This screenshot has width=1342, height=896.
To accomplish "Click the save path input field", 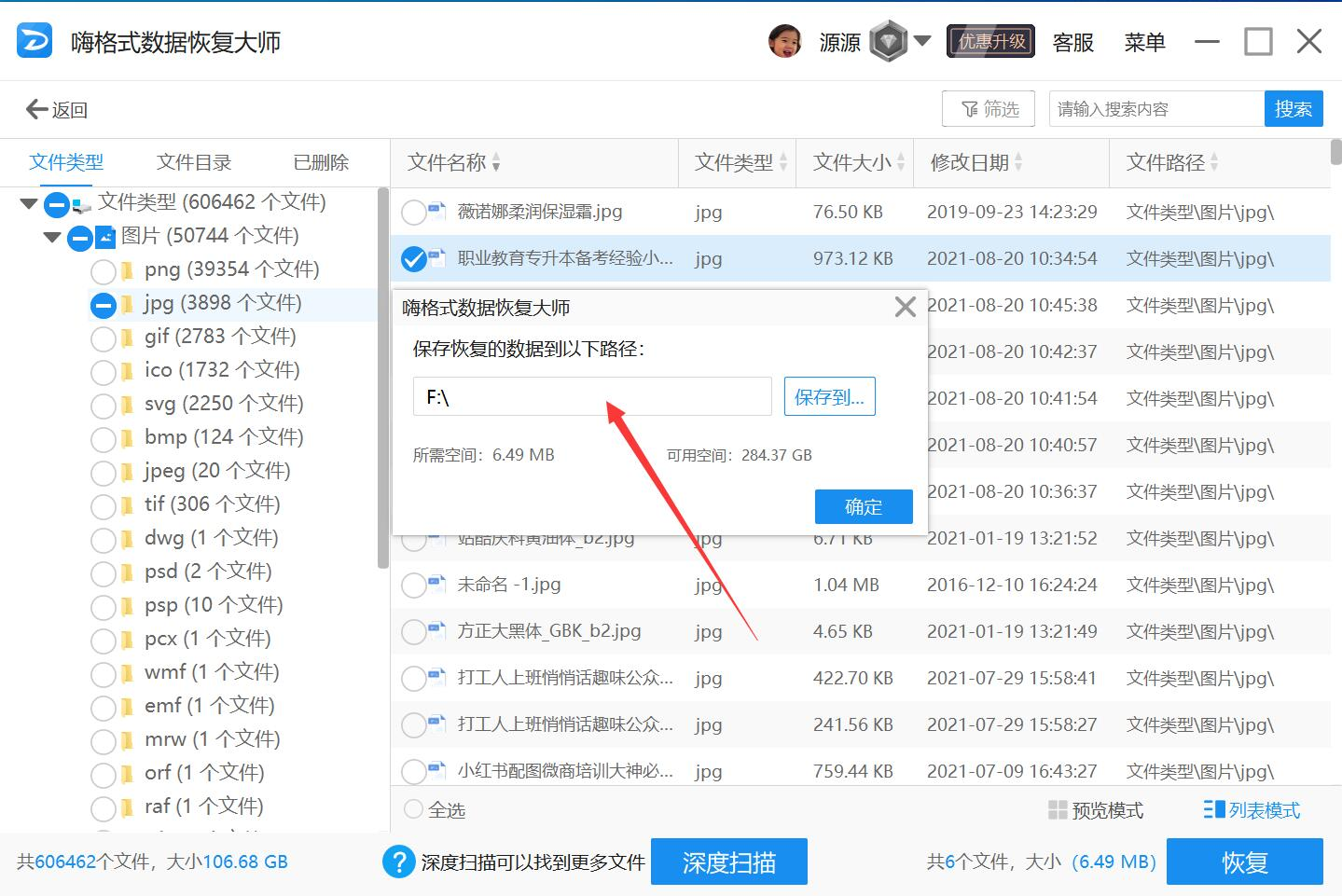I will pos(592,397).
